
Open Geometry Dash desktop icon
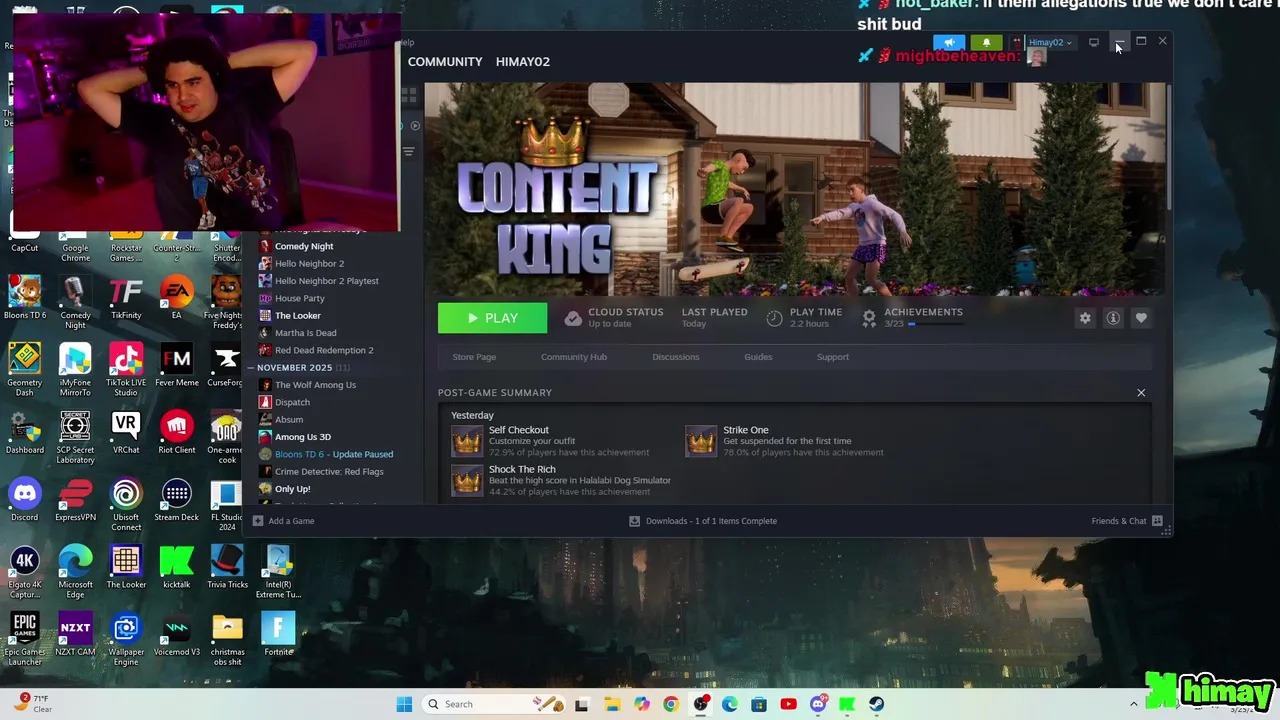point(25,369)
